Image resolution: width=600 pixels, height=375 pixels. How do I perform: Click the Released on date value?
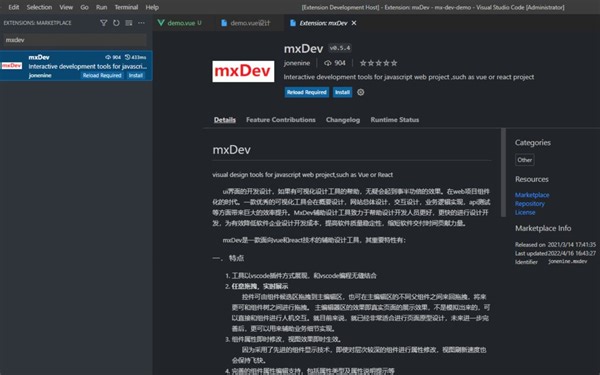[x=571, y=245]
